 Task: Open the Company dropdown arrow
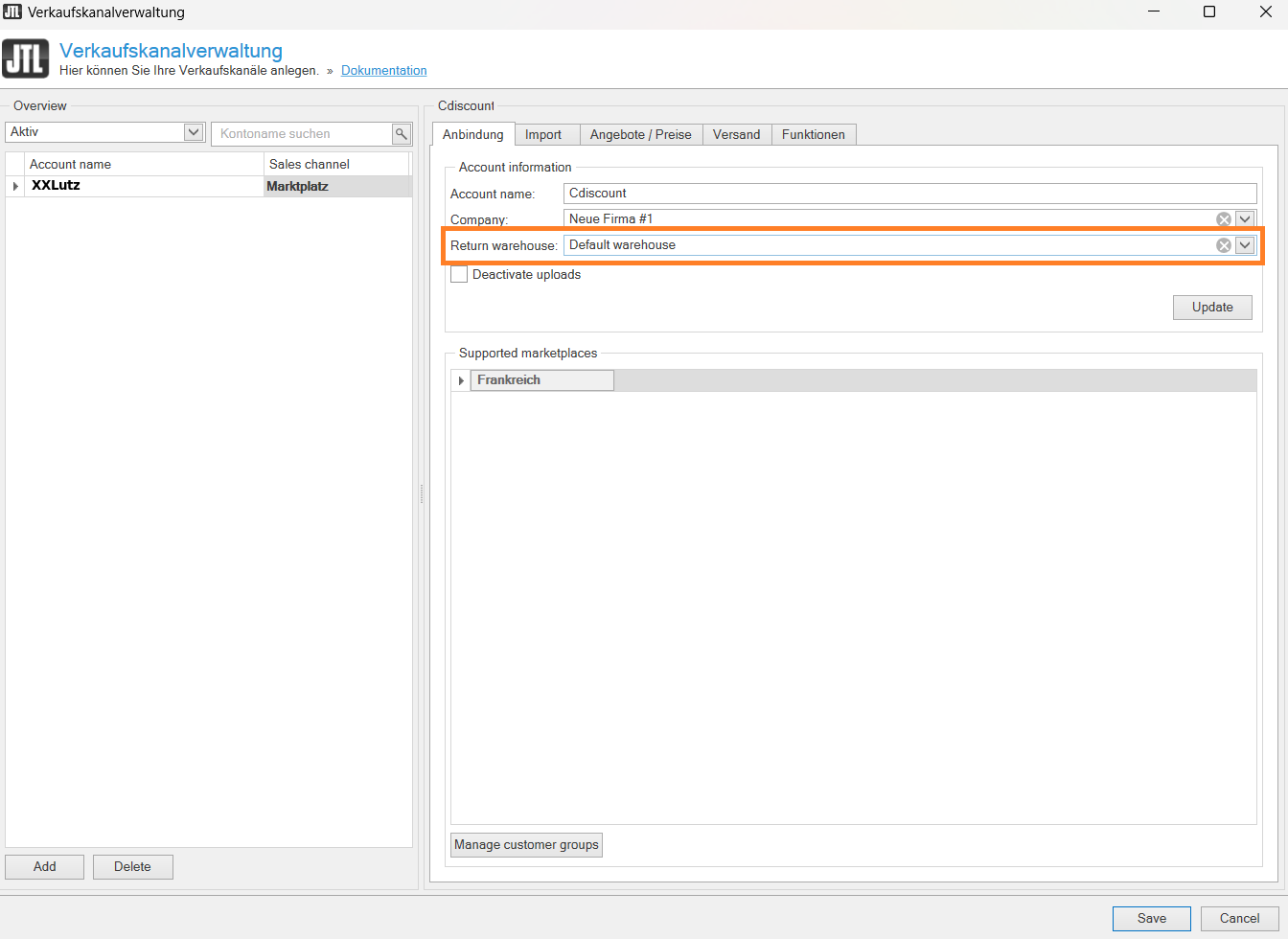point(1245,219)
